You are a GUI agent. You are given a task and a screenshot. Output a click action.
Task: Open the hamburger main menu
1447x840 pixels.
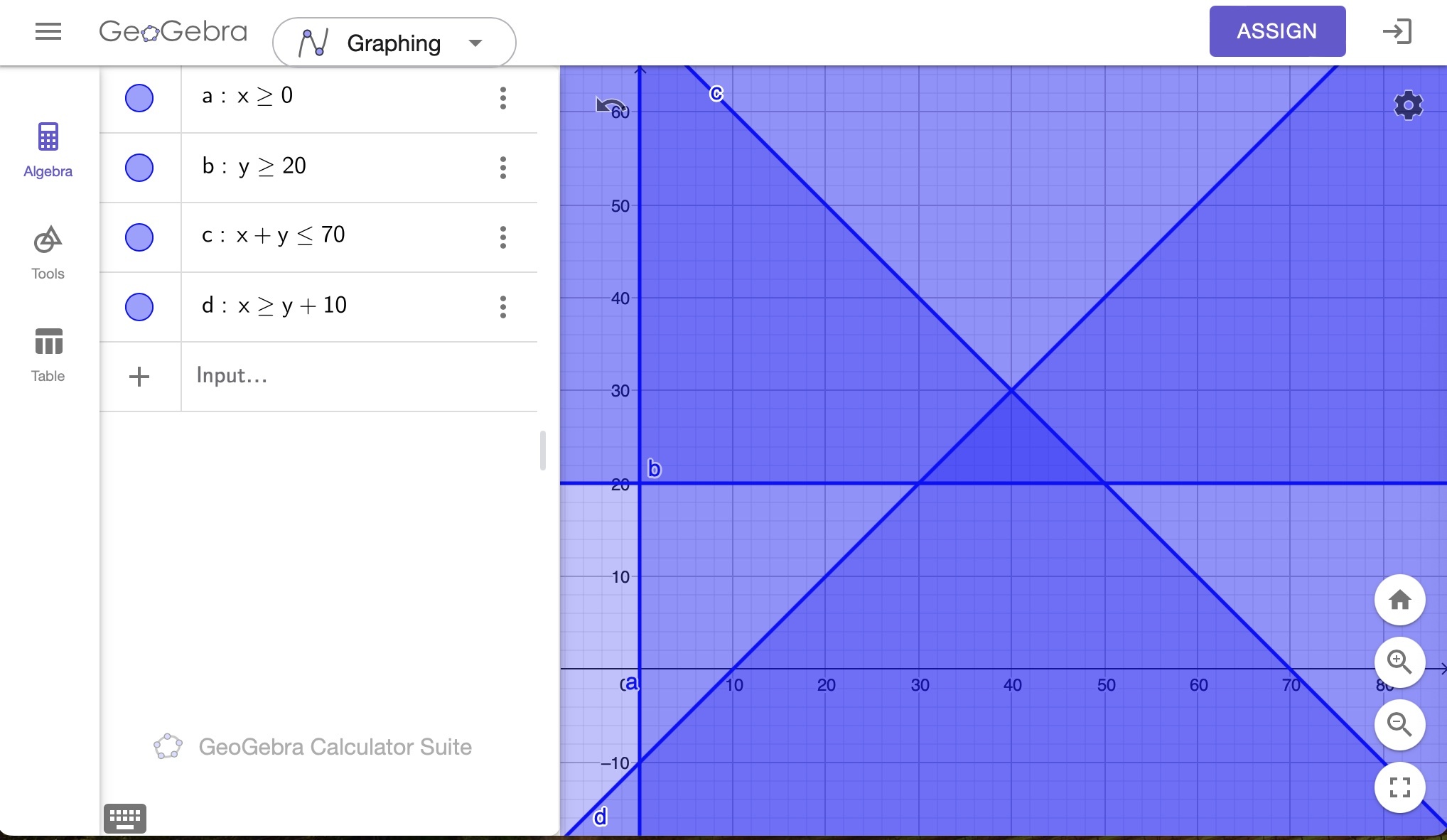pyautogui.click(x=48, y=32)
